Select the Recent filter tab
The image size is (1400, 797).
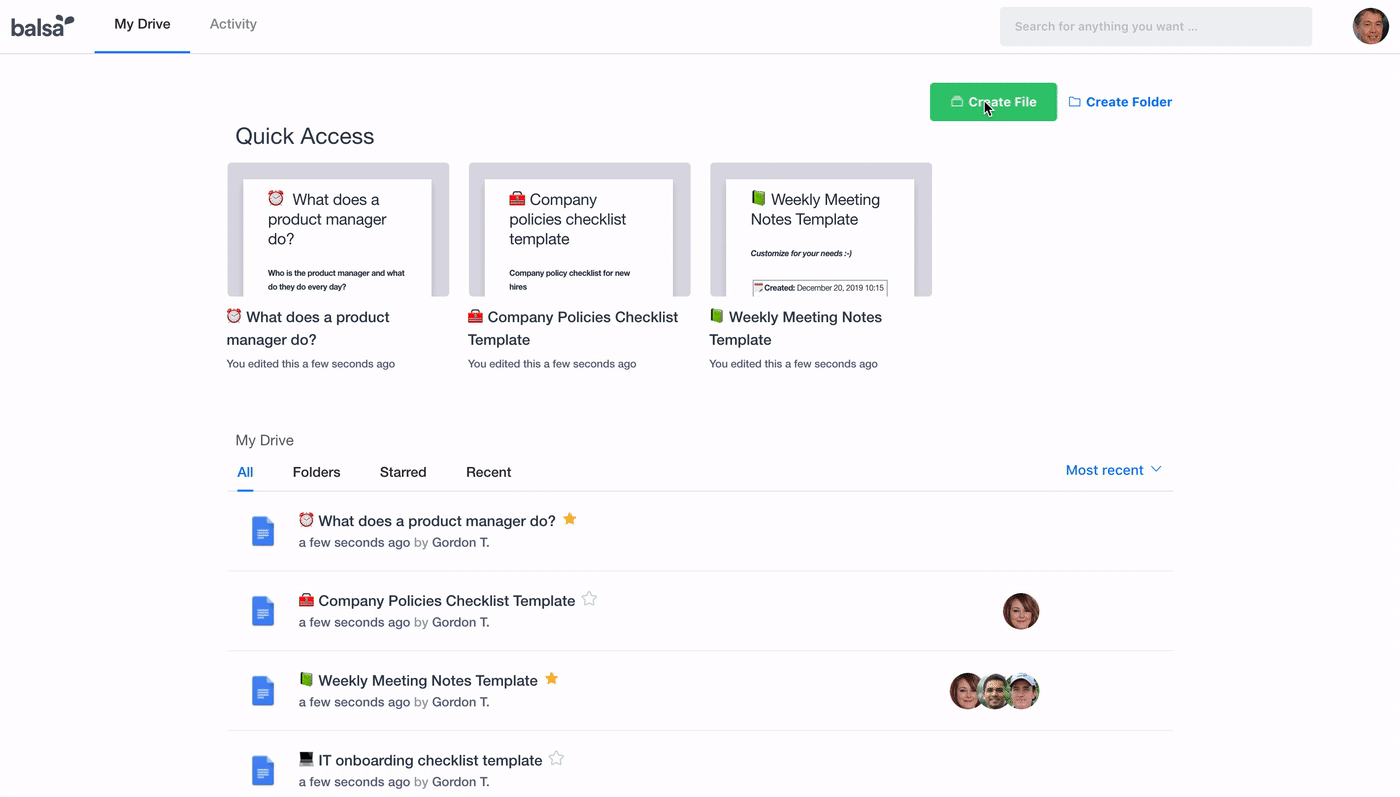tap(488, 472)
